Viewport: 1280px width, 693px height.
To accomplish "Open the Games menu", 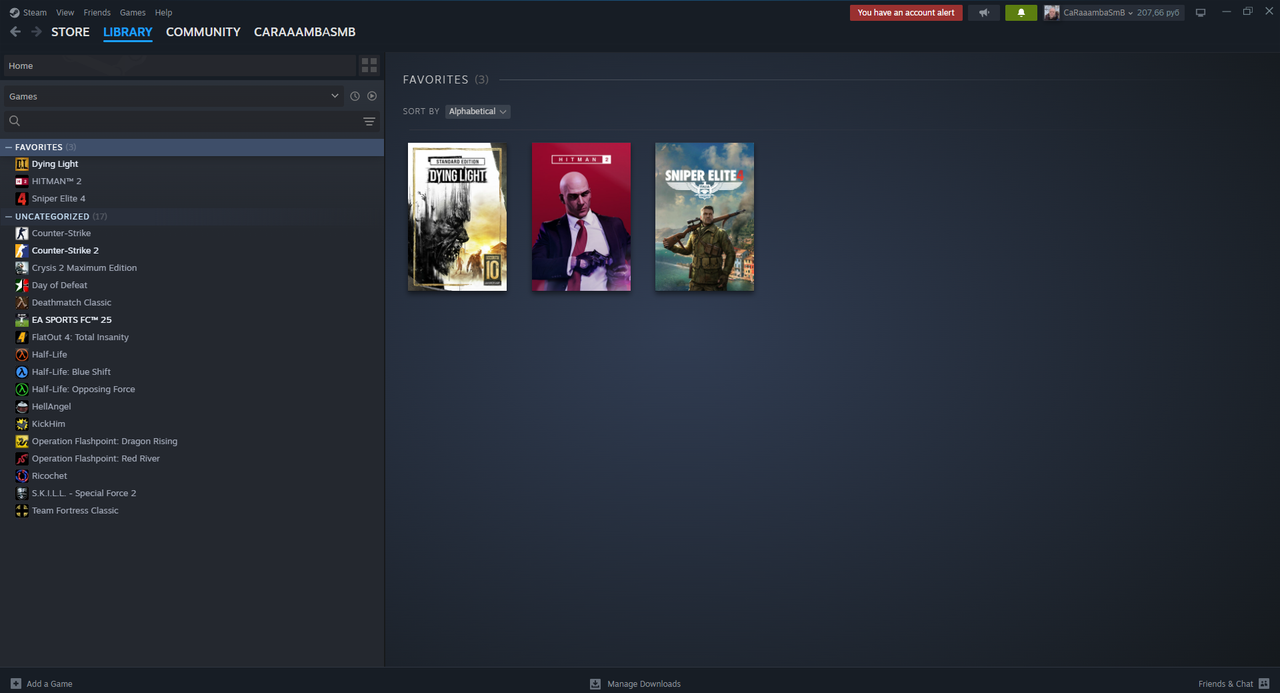I will coord(132,13).
